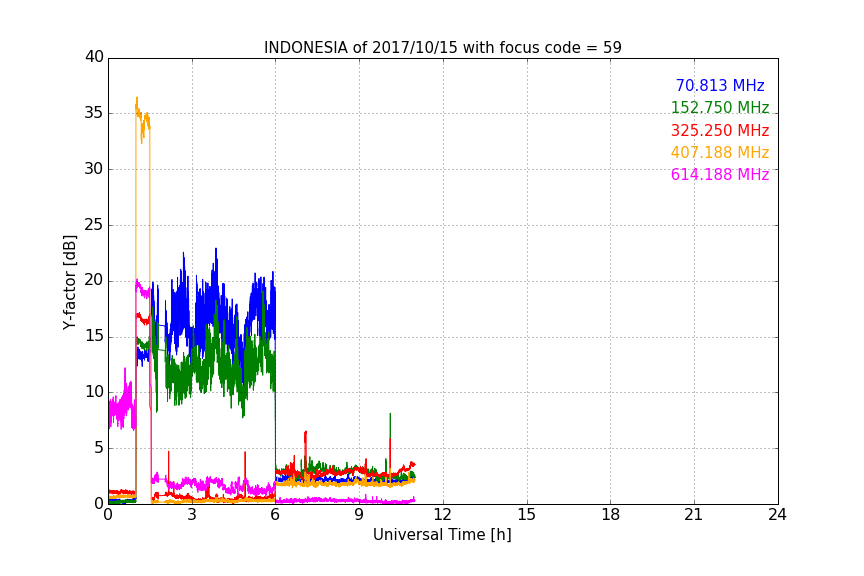Select the 70.813 MHz legend label

tap(720, 85)
